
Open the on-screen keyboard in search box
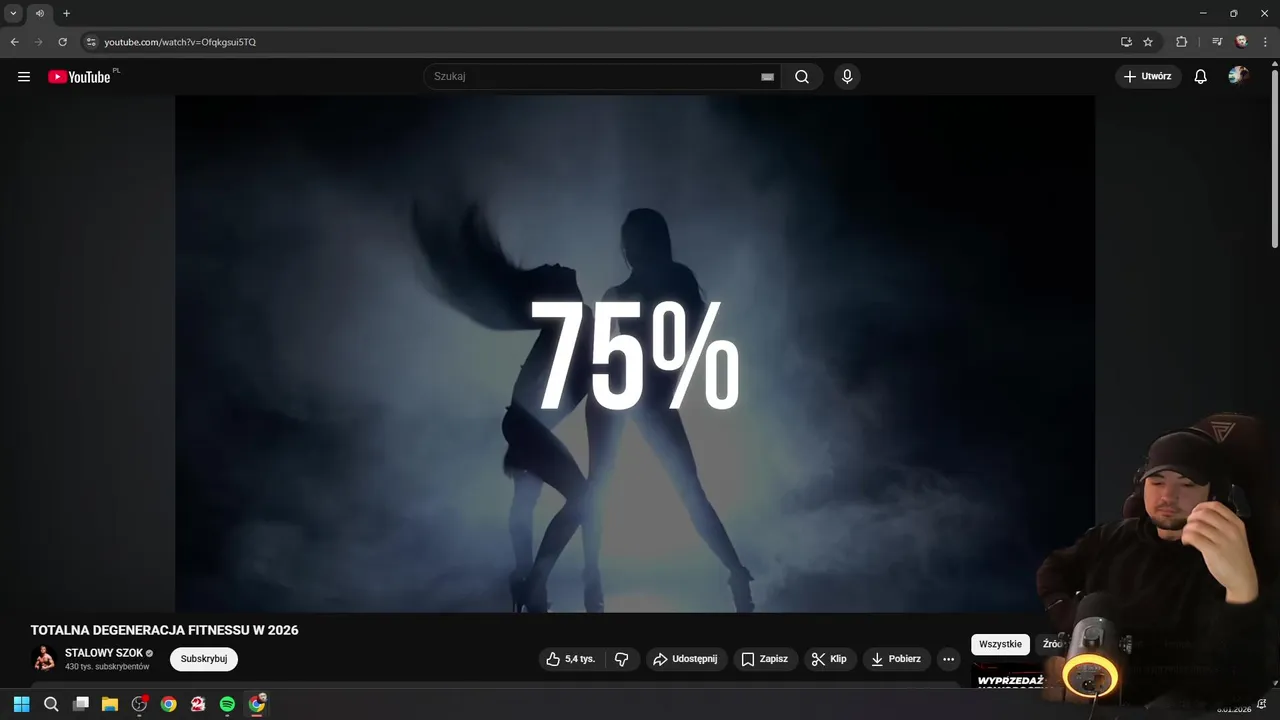pos(767,77)
